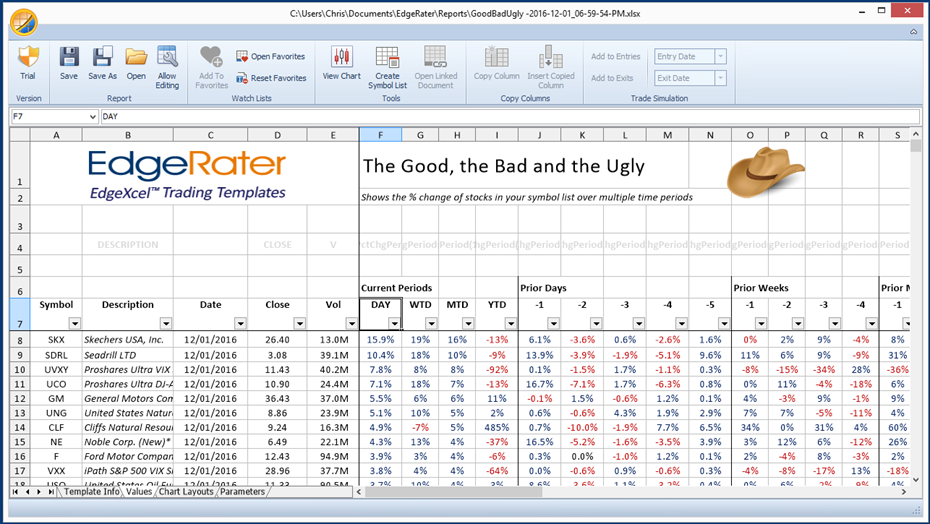Open the Close column filter dropdown
The image size is (930, 524).
(300, 323)
